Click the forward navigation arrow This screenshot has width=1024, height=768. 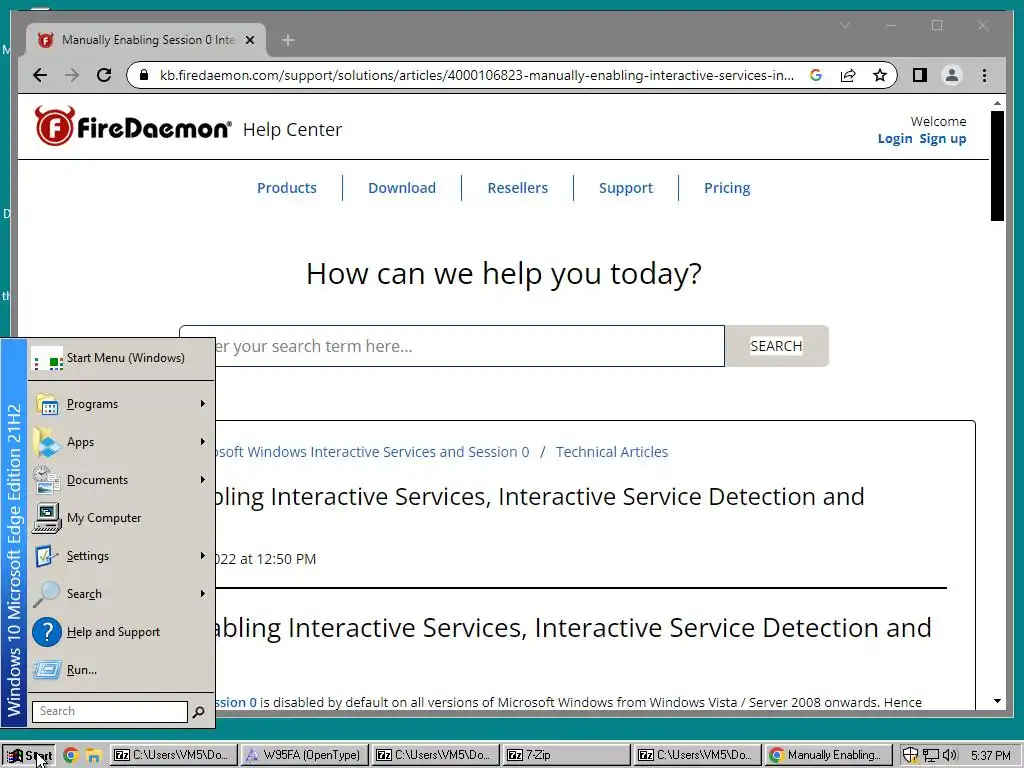point(72,75)
